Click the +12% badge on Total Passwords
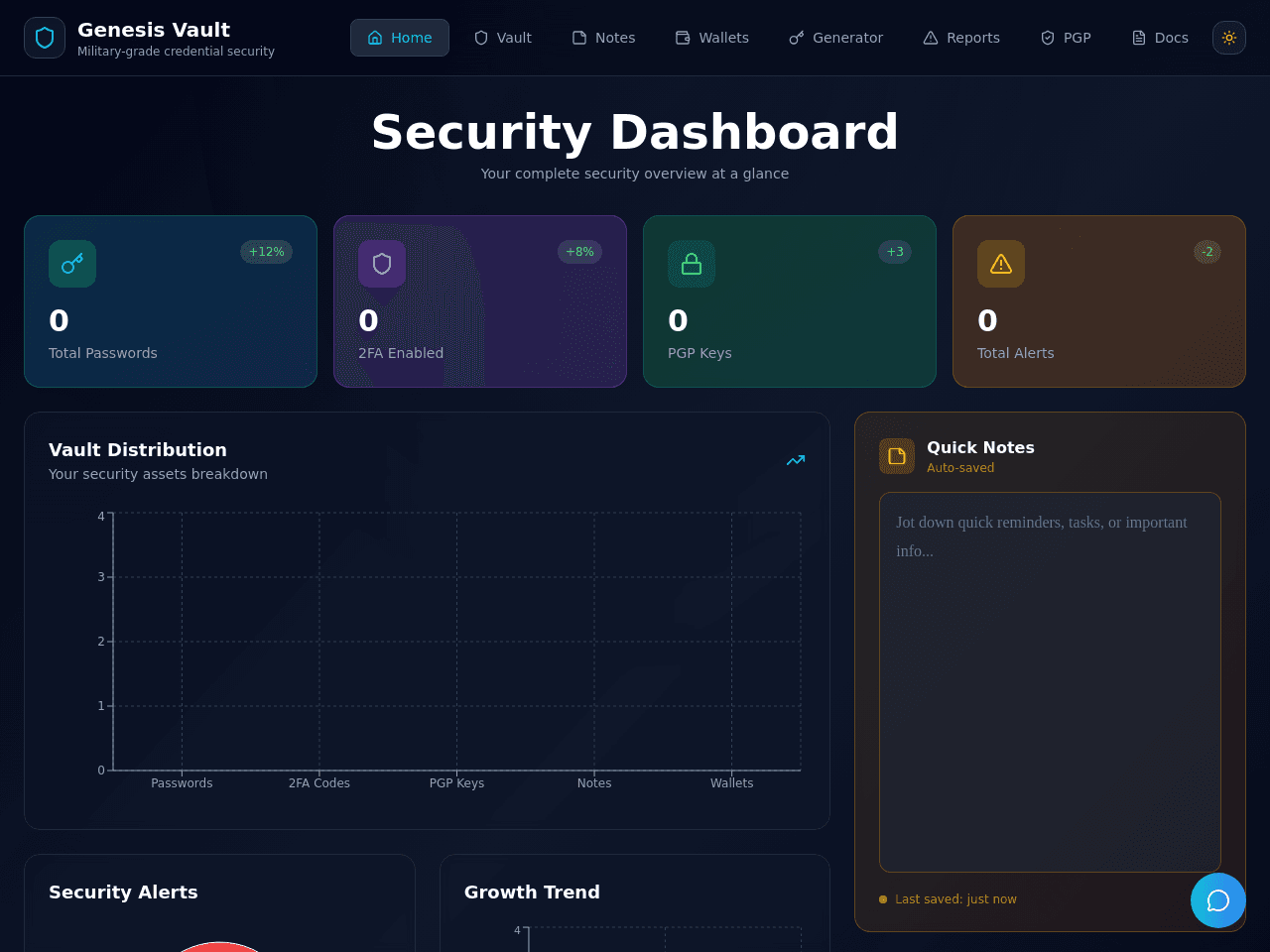Screen dimensions: 1270x952 tap(266, 252)
